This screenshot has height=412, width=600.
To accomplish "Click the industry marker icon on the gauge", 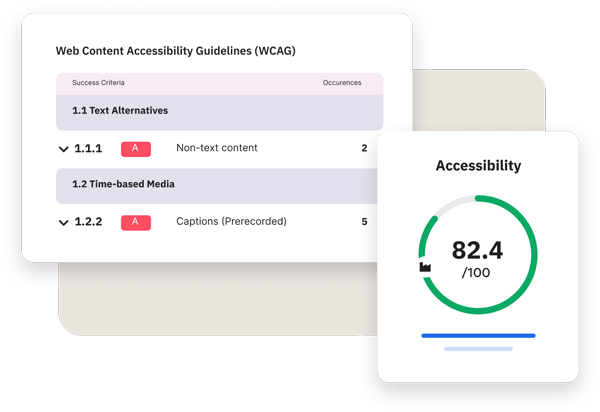I will coord(424,267).
